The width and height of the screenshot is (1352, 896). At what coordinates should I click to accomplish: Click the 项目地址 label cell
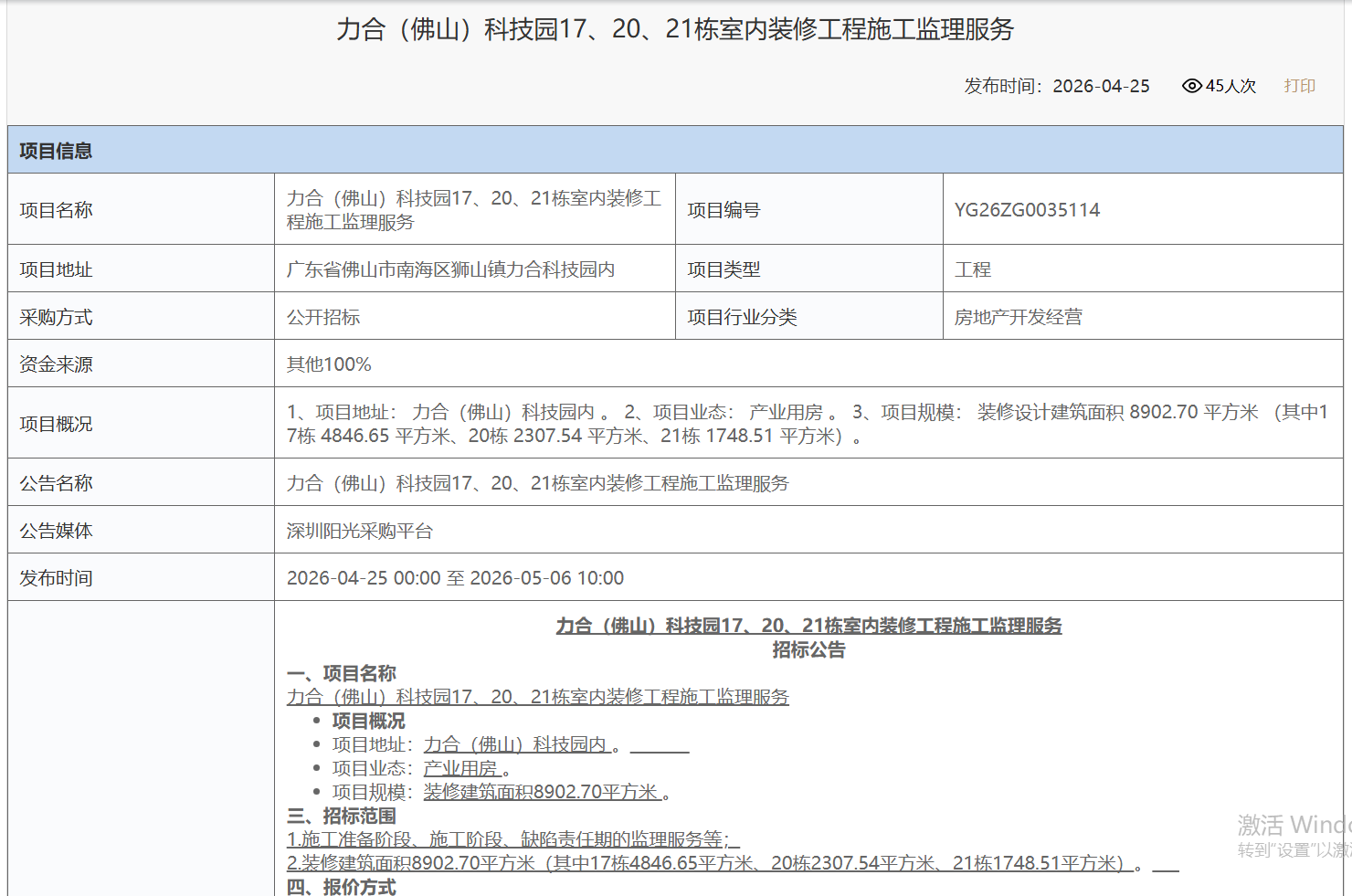tap(142, 269)
